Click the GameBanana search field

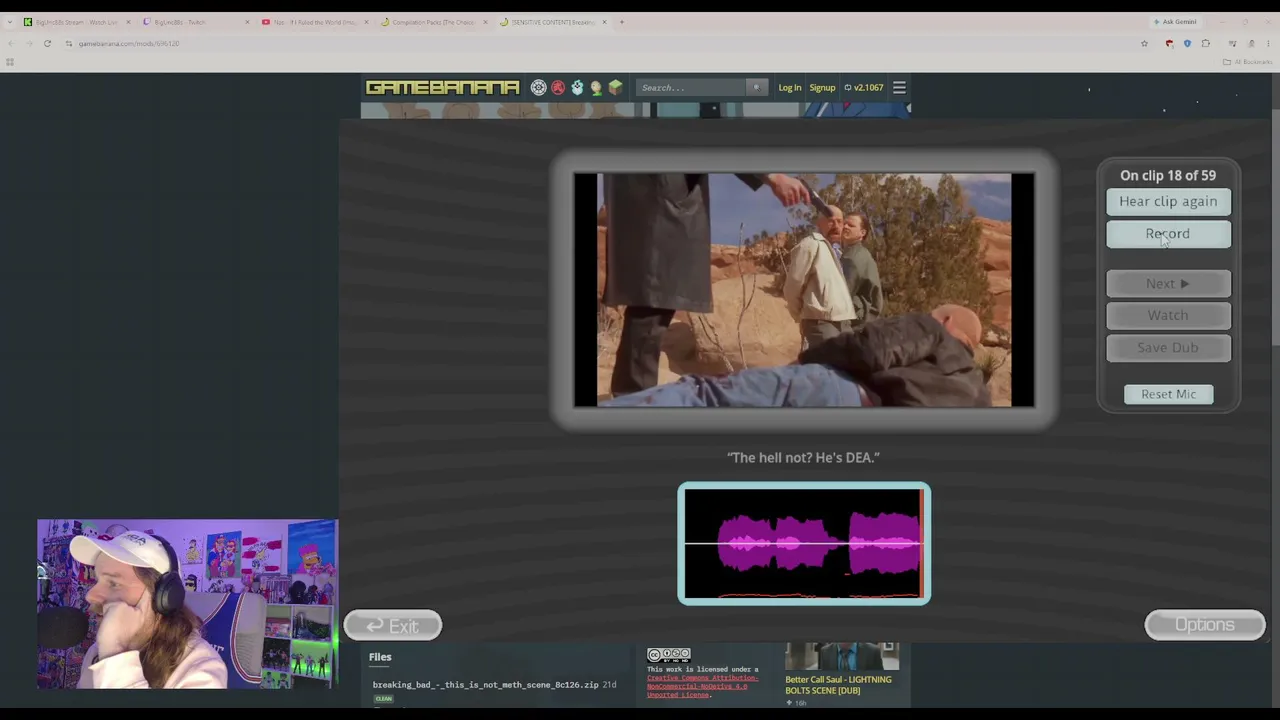point(691,88)
